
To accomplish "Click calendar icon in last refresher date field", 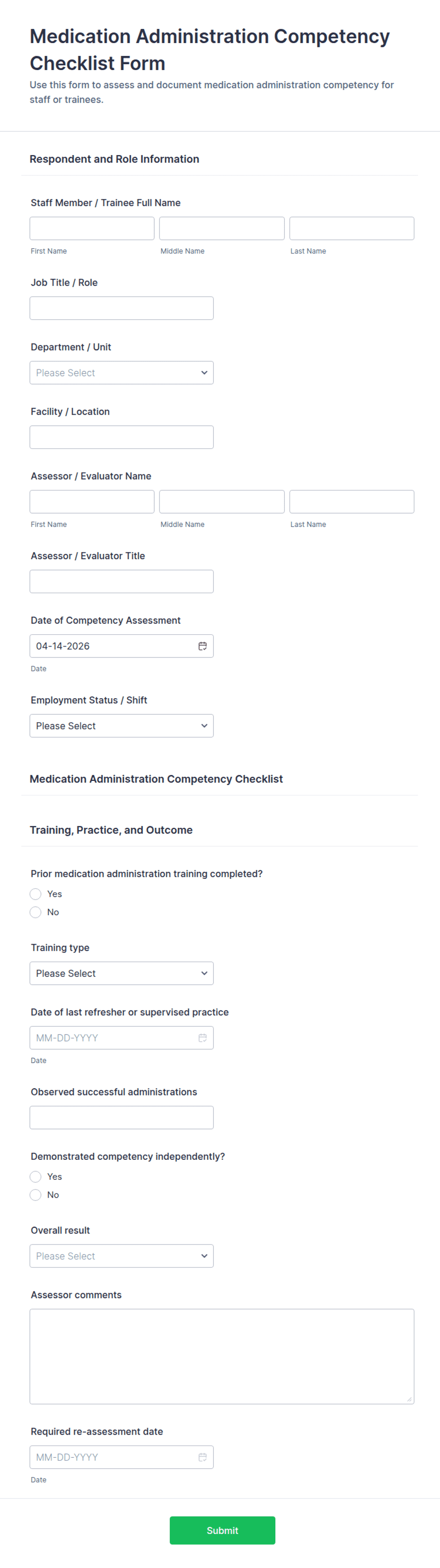I will 202,1038.
